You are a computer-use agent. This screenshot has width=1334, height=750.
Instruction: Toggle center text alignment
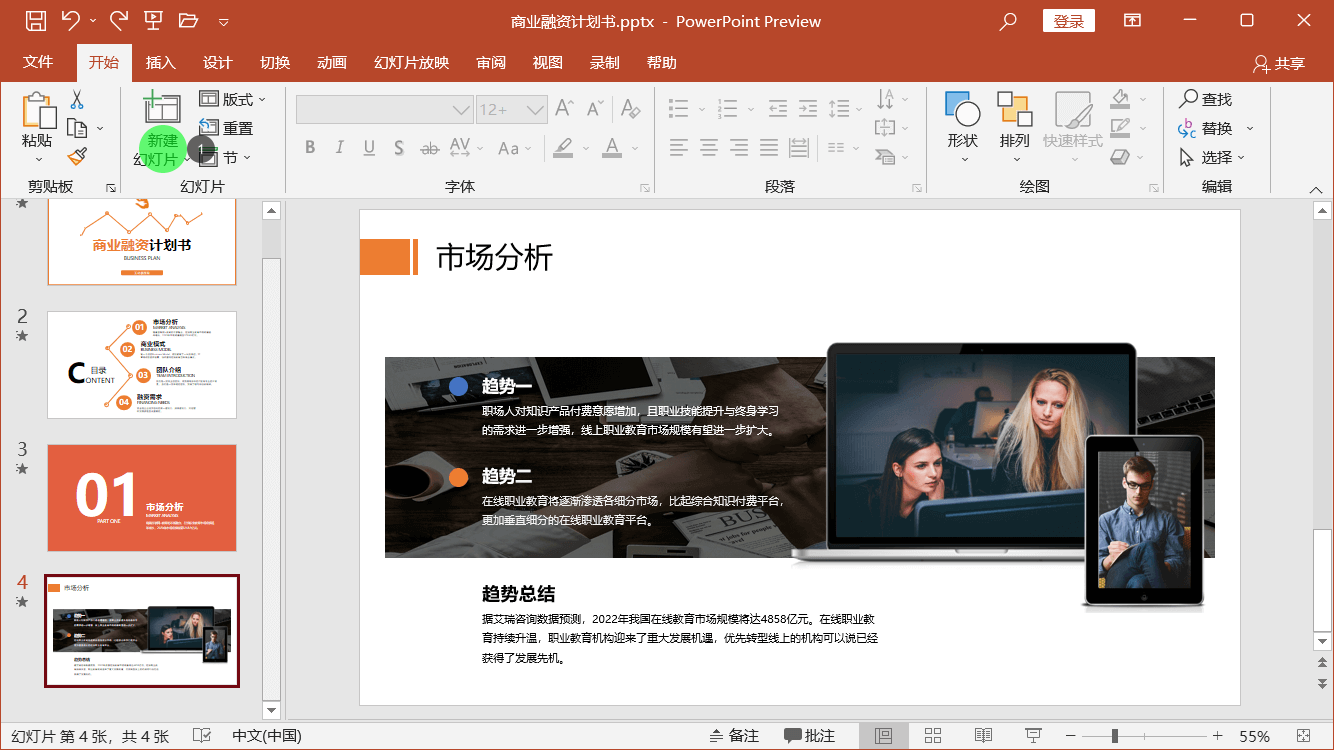(x=709, y=148)
